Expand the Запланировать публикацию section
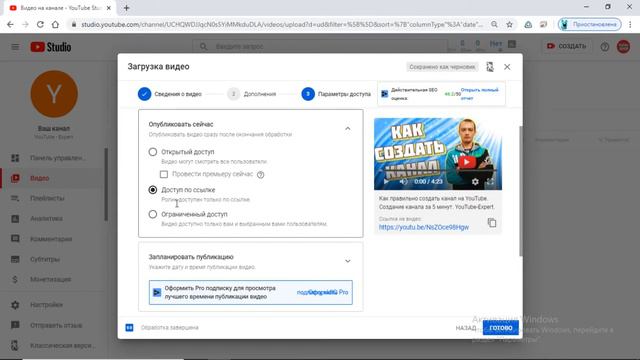 click(347, 261)
